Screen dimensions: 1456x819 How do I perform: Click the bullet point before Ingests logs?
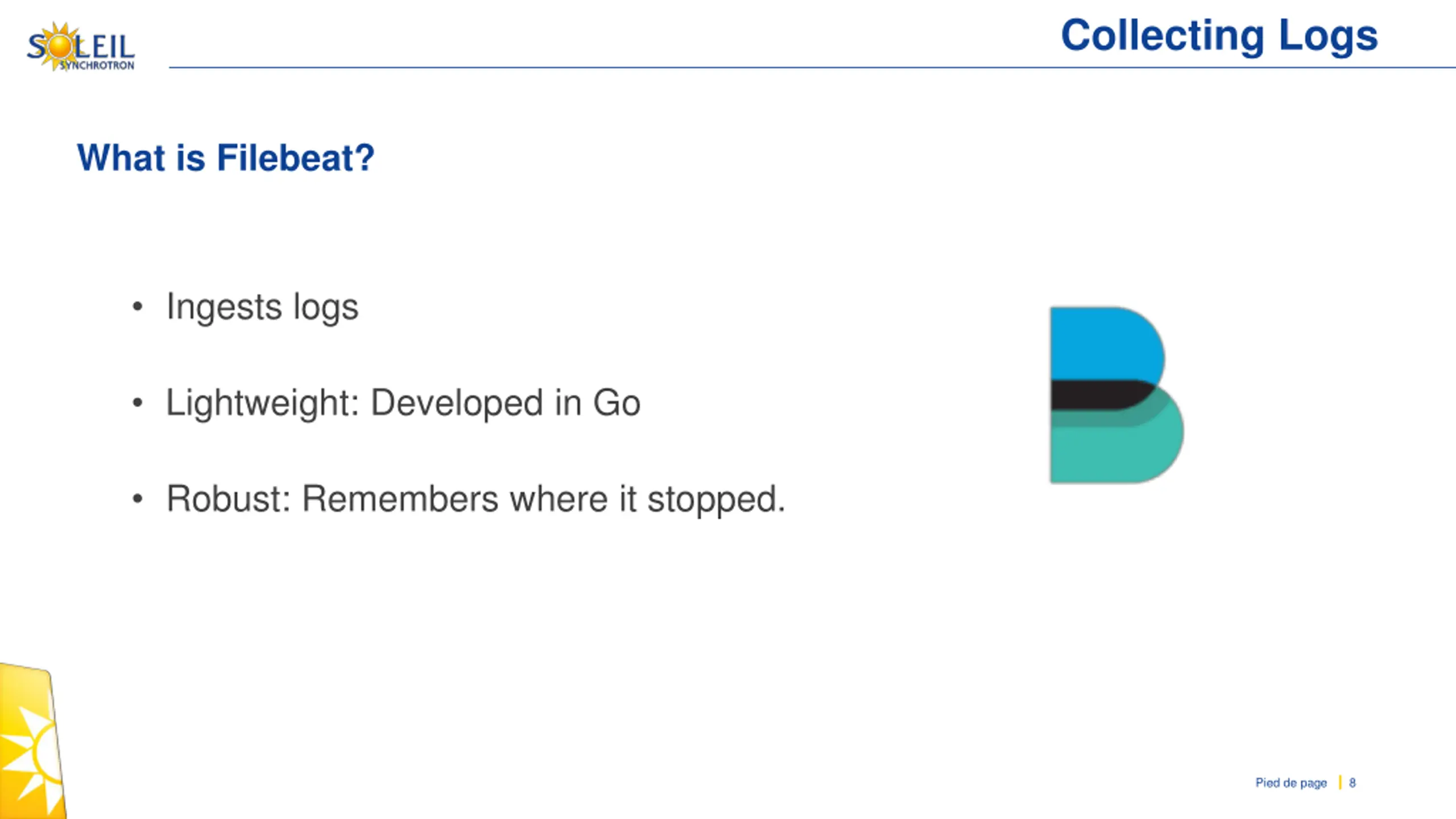pyautogui.click(x=137, y=307)
